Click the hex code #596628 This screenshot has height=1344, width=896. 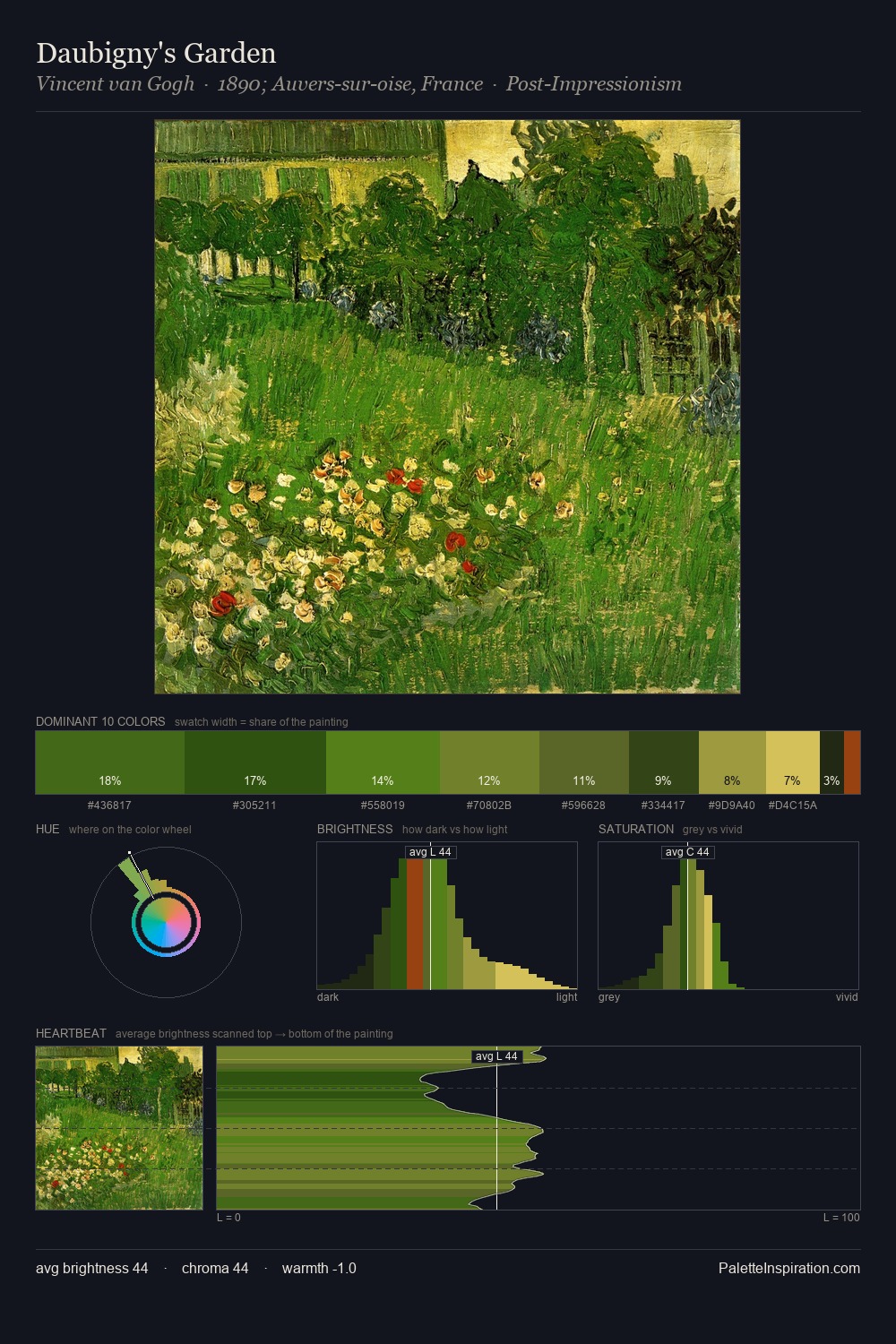tap(583, 806)
